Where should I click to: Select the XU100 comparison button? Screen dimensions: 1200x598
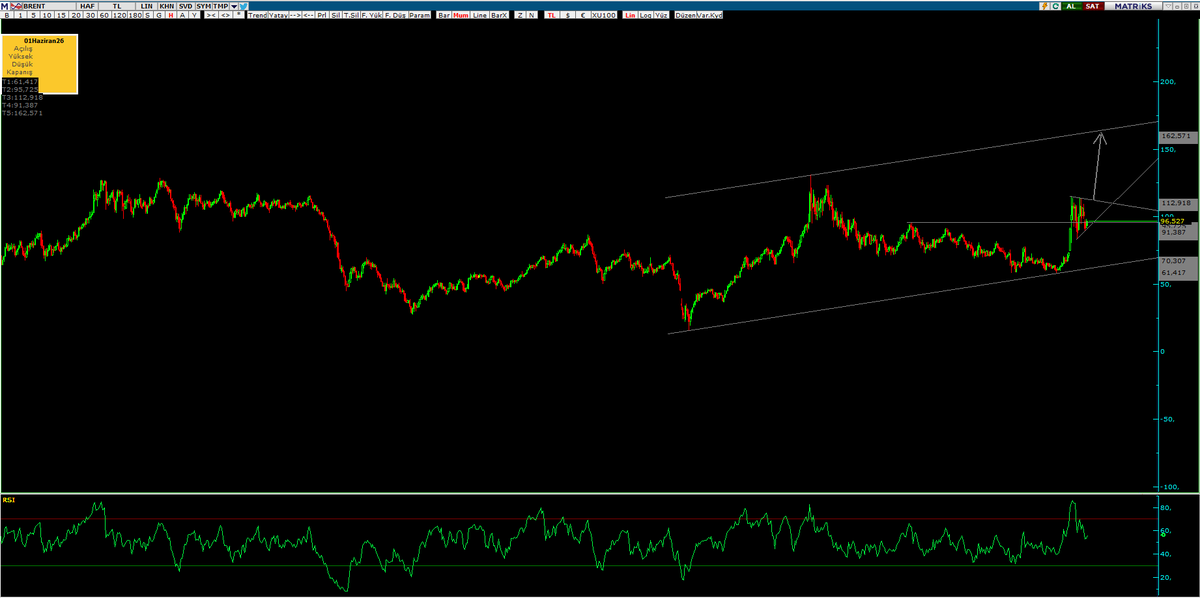604,15
